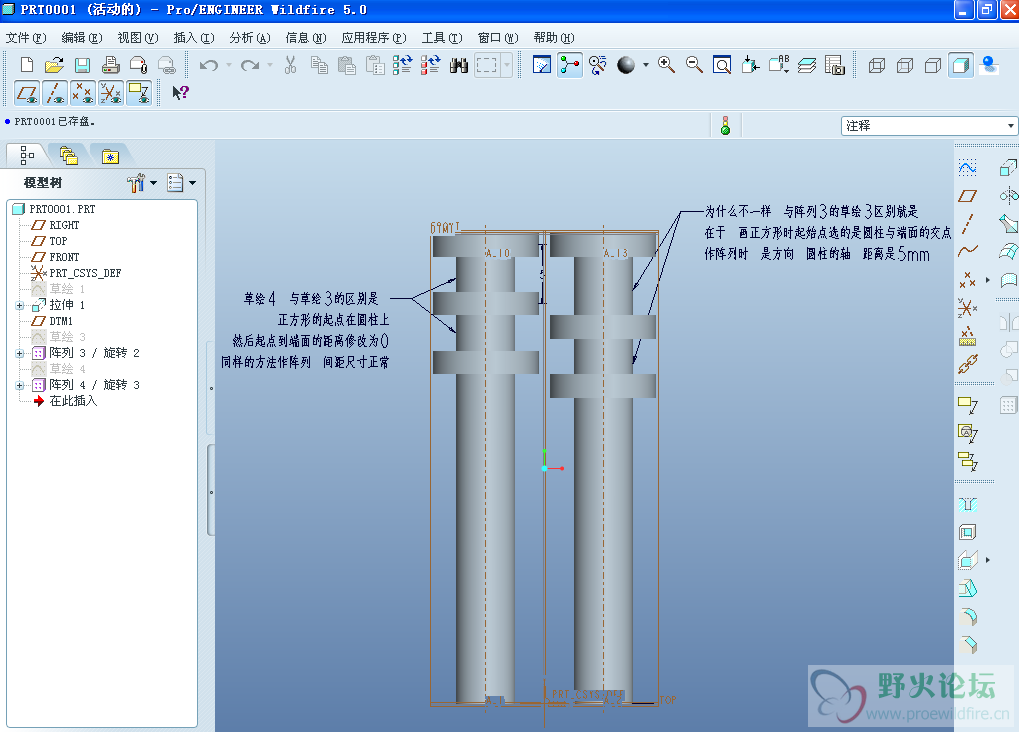Open the 插入(I) menu
Screen dimensions: 1019x732
[x=194, y=38]
